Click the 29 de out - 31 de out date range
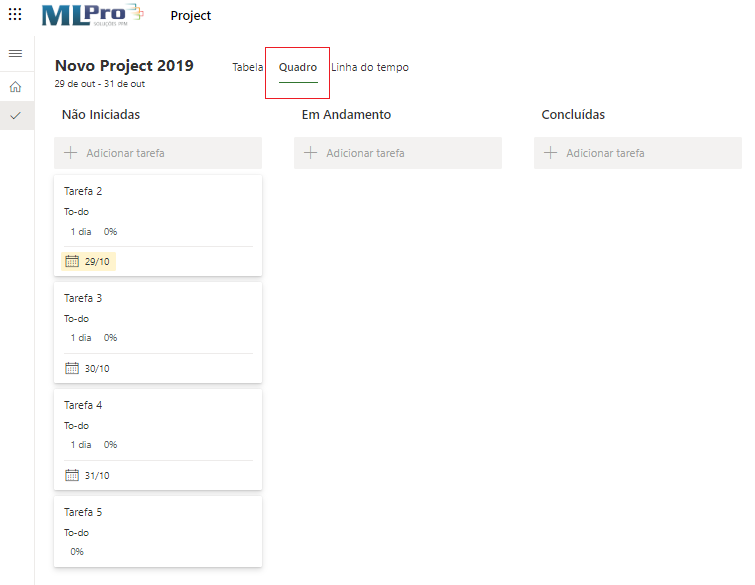This screenshot has height=585, width=755. click(x=100, y=84)
